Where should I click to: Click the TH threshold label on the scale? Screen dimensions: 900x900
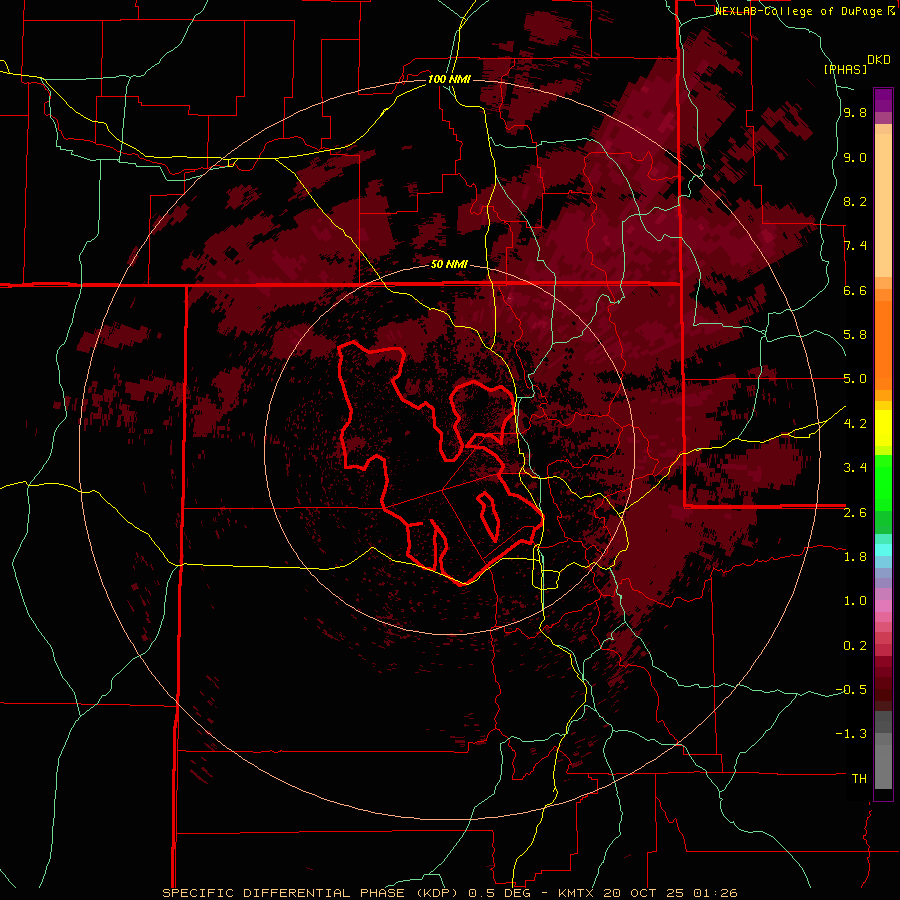[x=859, y=779]
